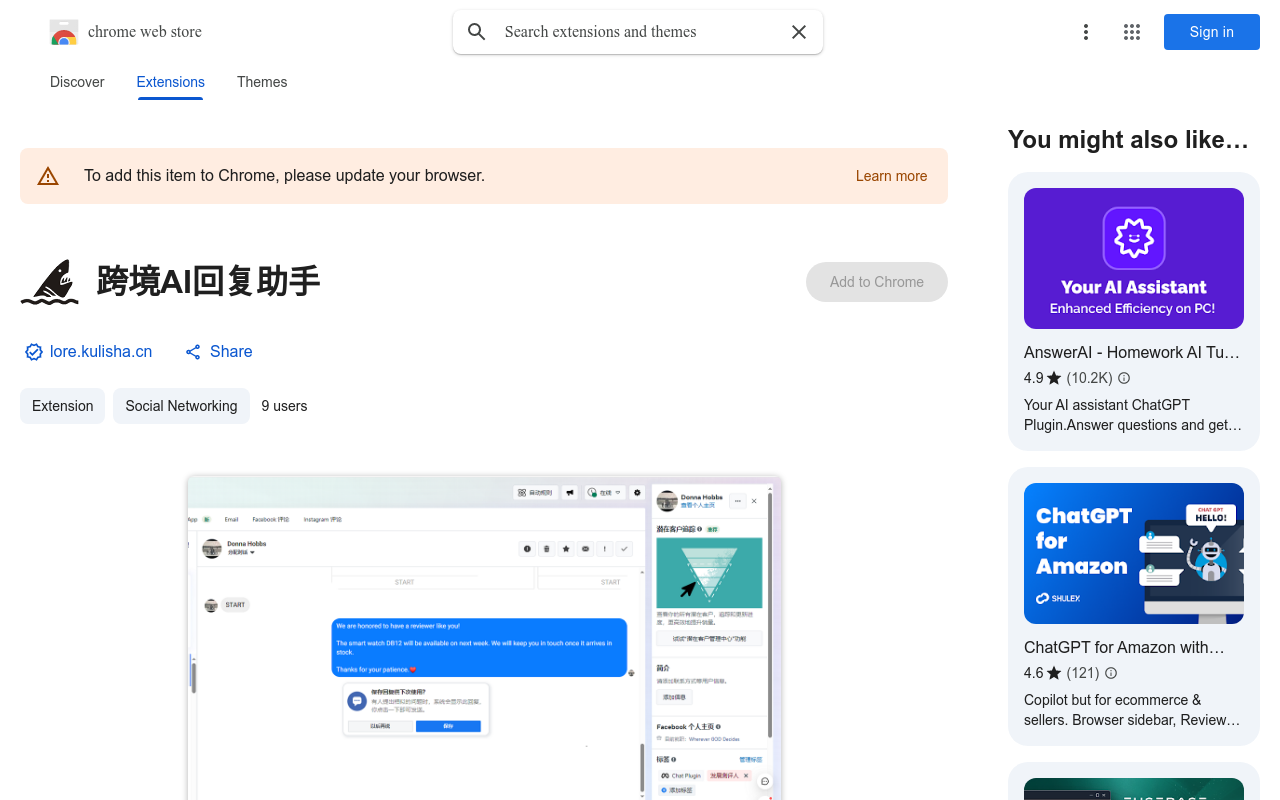Click warning triangle in the update banner
Viewport: 1280px width, 800px height.
click(x=48, y=175)
